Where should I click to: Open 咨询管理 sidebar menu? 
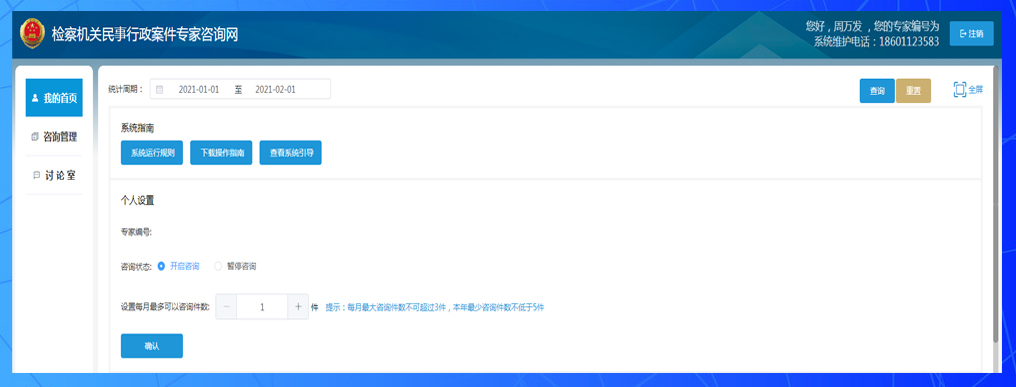click(54, 137)
